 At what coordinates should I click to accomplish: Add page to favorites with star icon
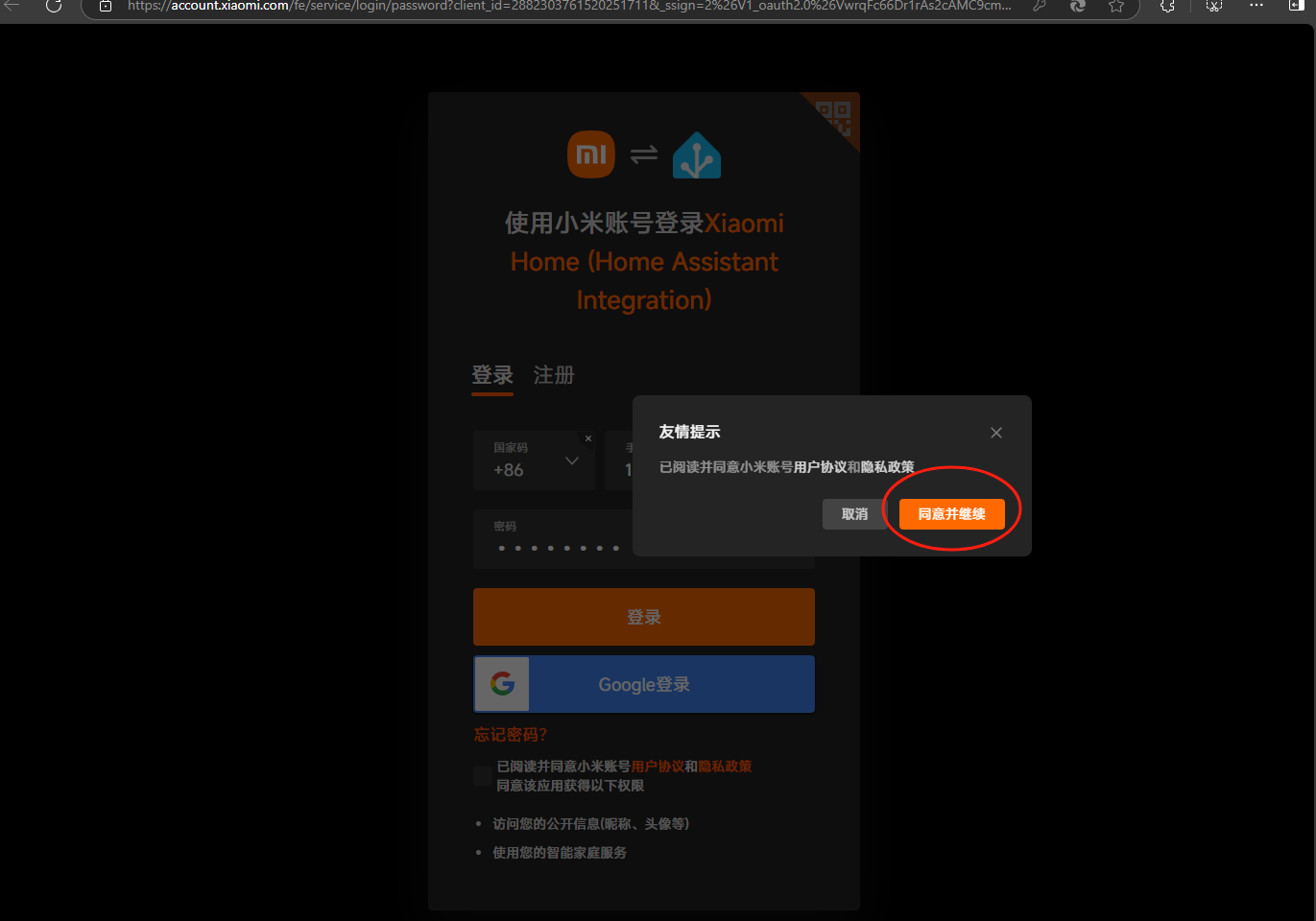(x=1115, y=6)
